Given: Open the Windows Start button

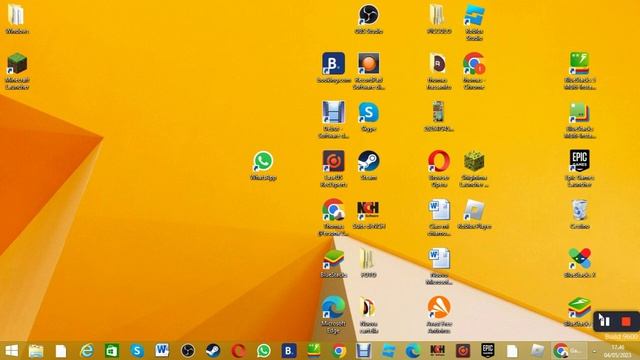Looking at the screenshot, I should [x=11, y=351].
